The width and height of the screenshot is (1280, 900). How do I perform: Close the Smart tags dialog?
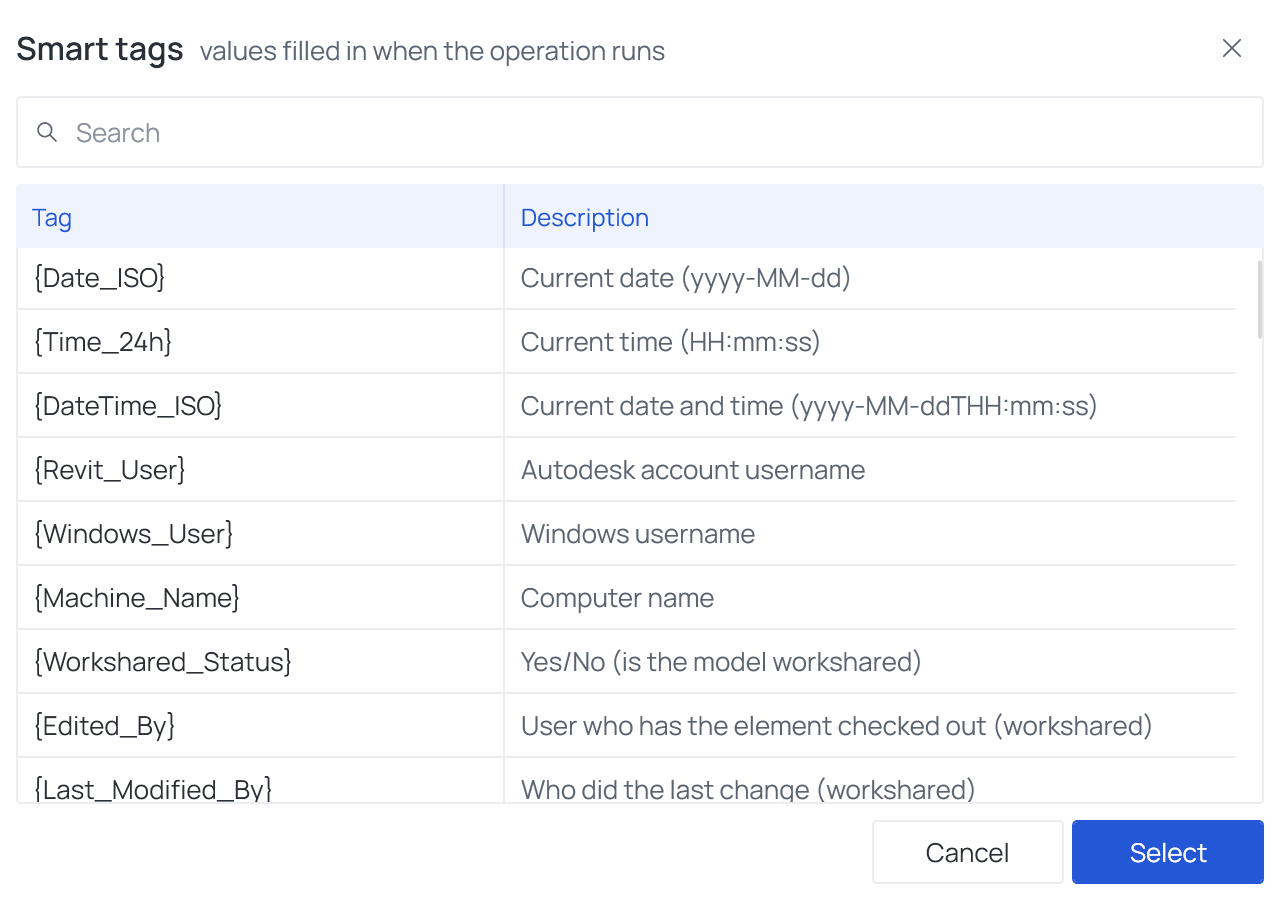pyautogui.click(x=1232, y=49)
